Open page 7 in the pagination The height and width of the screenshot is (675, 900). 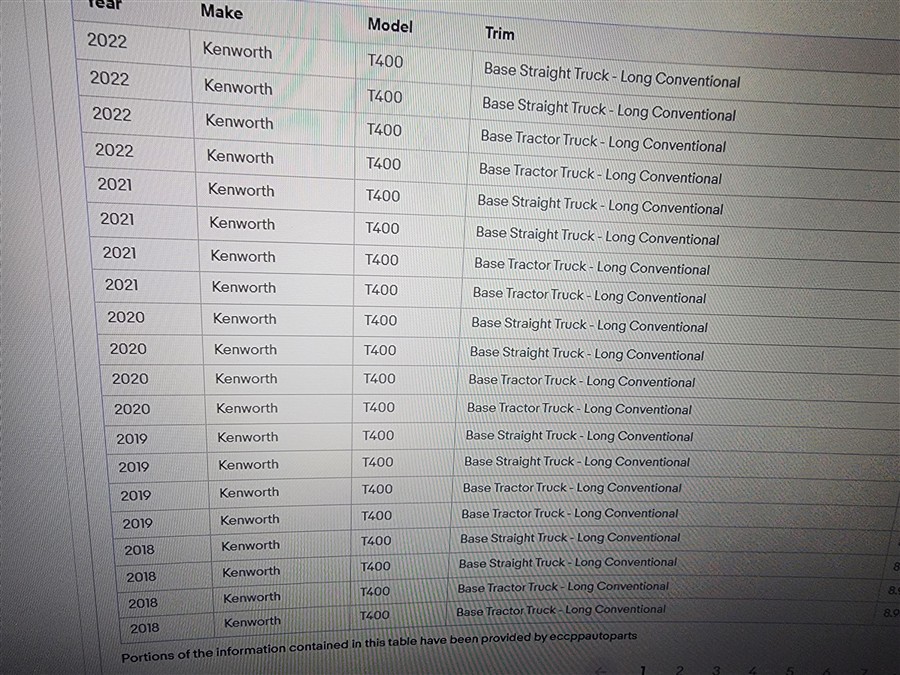(862, 672)
